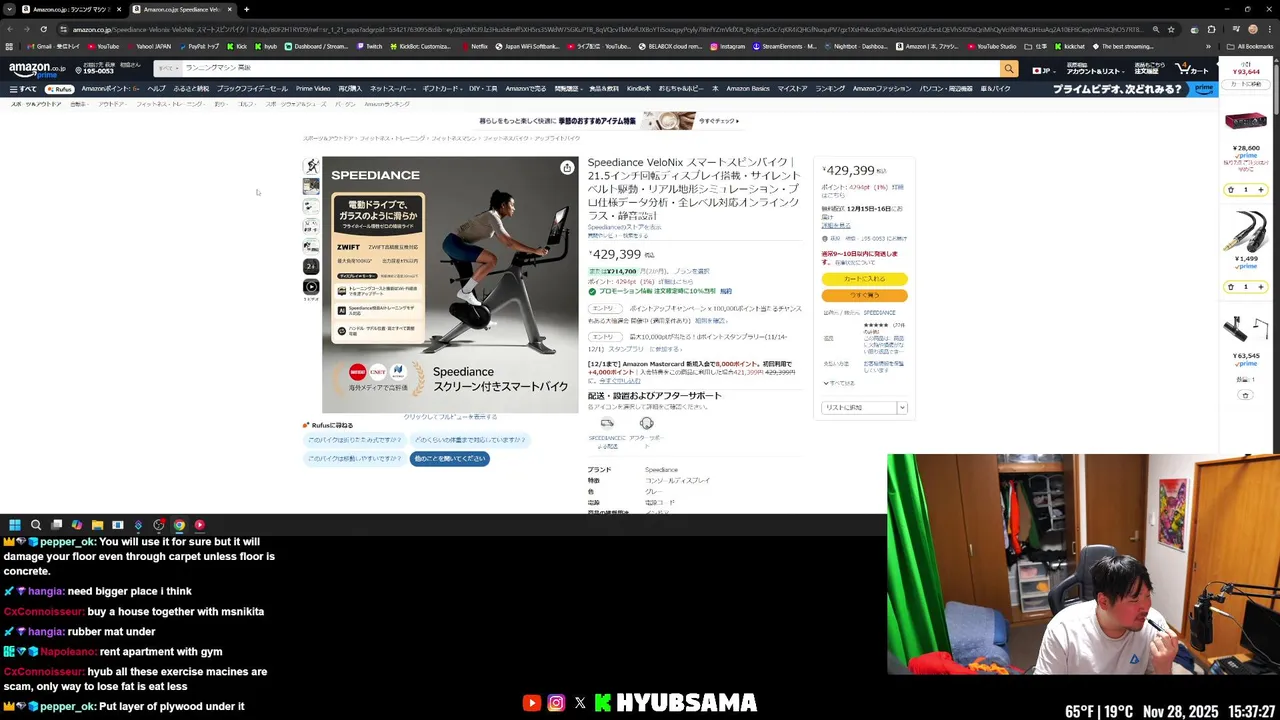
Task: Open the Speedianceのストア link
Action: pyautogui.click(x=624, y=228)
